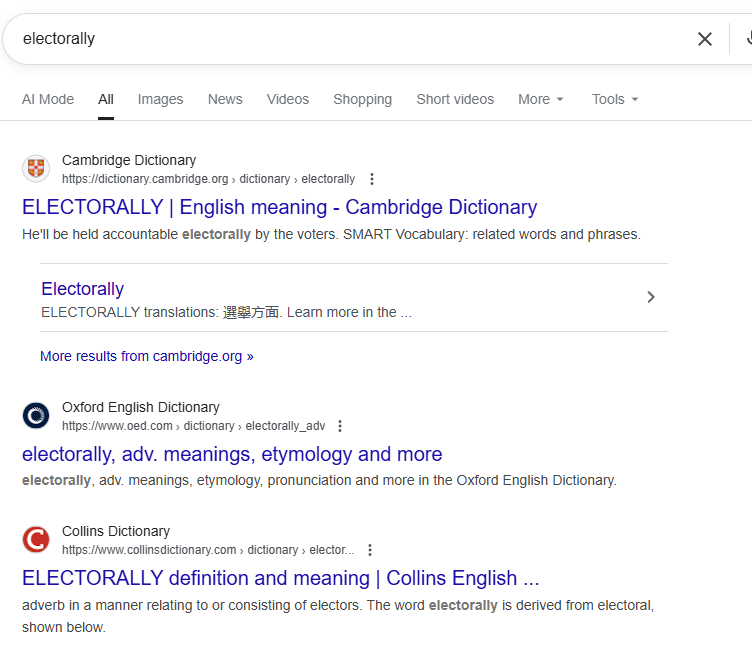This screenshot has width=752, height=654.
Task: Open three-dot menu for Oxford result
Action: pos(340,426)
